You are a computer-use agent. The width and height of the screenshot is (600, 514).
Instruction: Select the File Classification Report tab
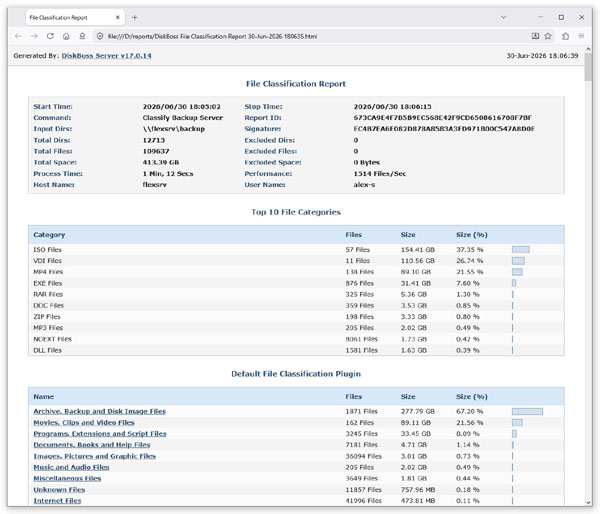click(75, 17)
